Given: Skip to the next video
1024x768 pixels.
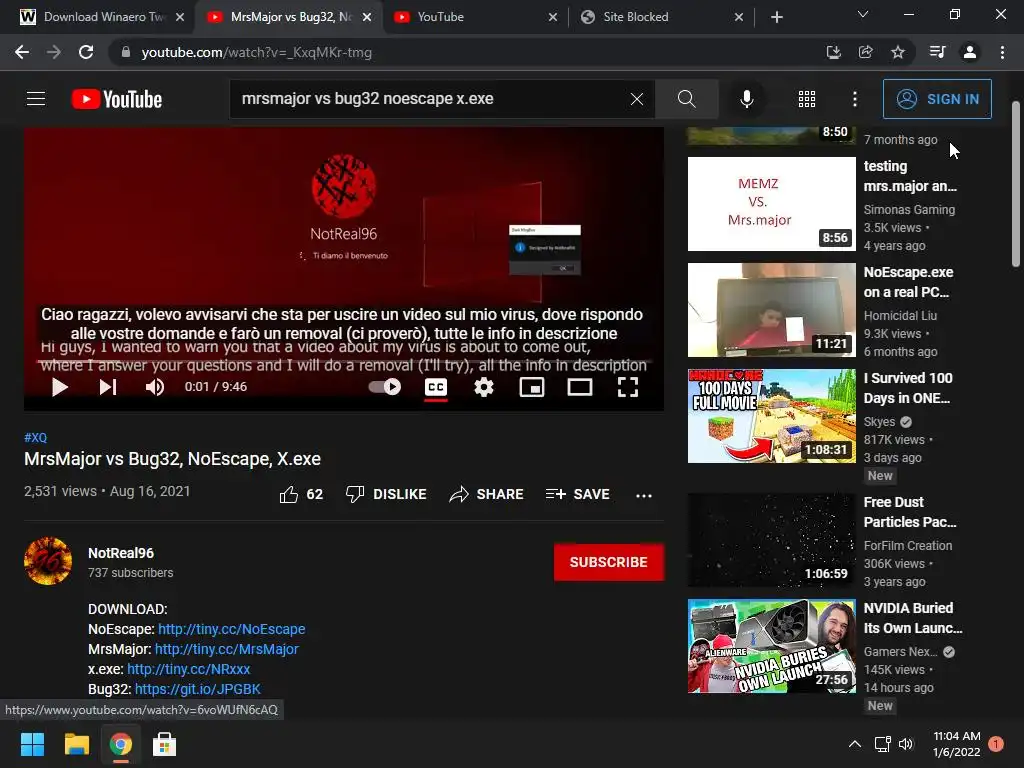Looking at the screenshot, I should click(x=108, y=387).
